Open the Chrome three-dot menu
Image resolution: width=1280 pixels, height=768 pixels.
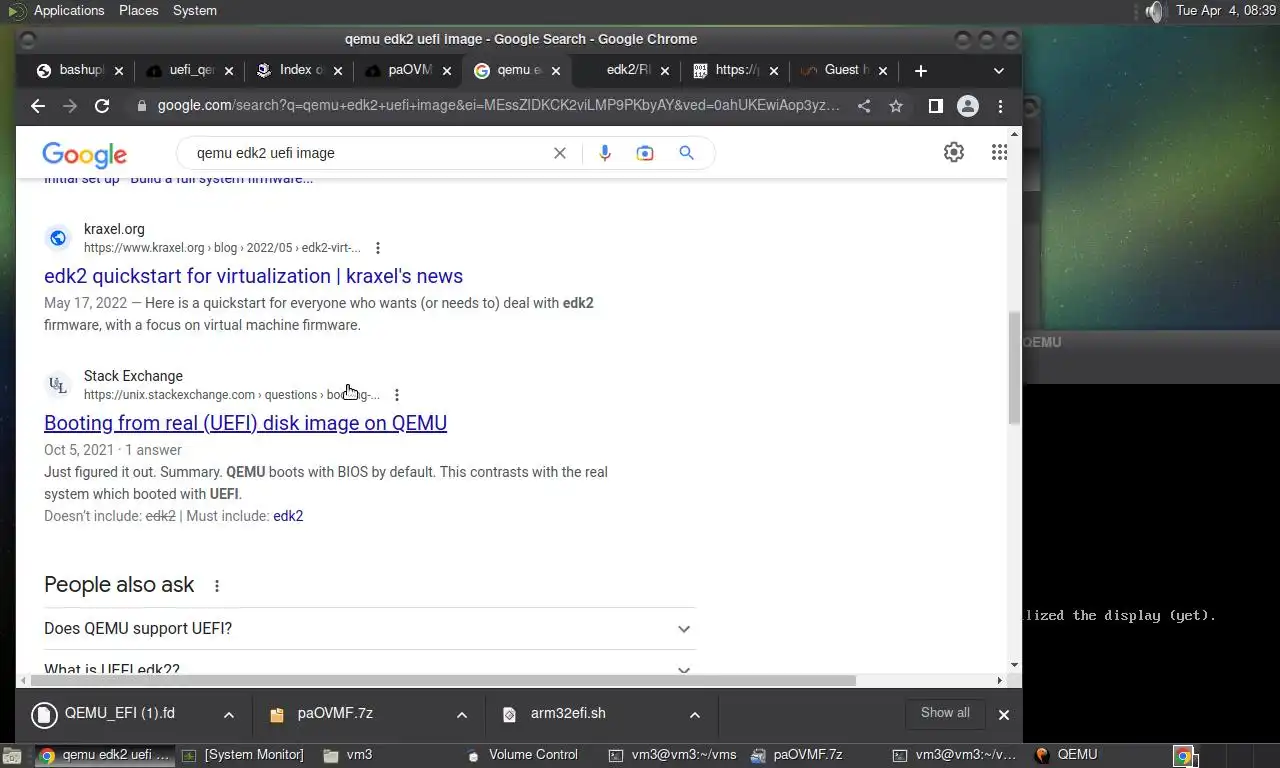(x=1000, y=106)
